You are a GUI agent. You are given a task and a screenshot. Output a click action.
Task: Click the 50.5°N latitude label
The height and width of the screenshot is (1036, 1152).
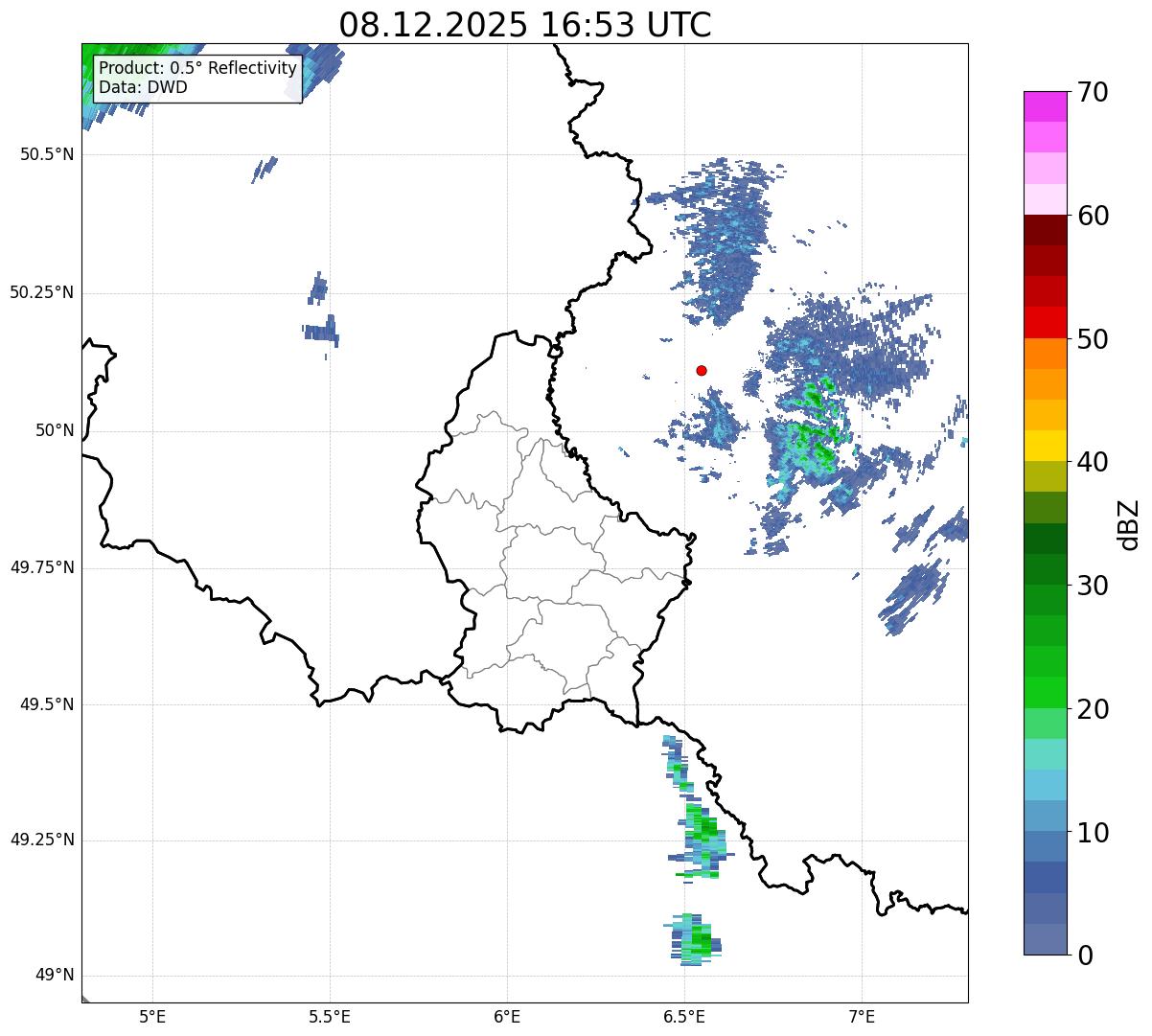pos(47,154)
